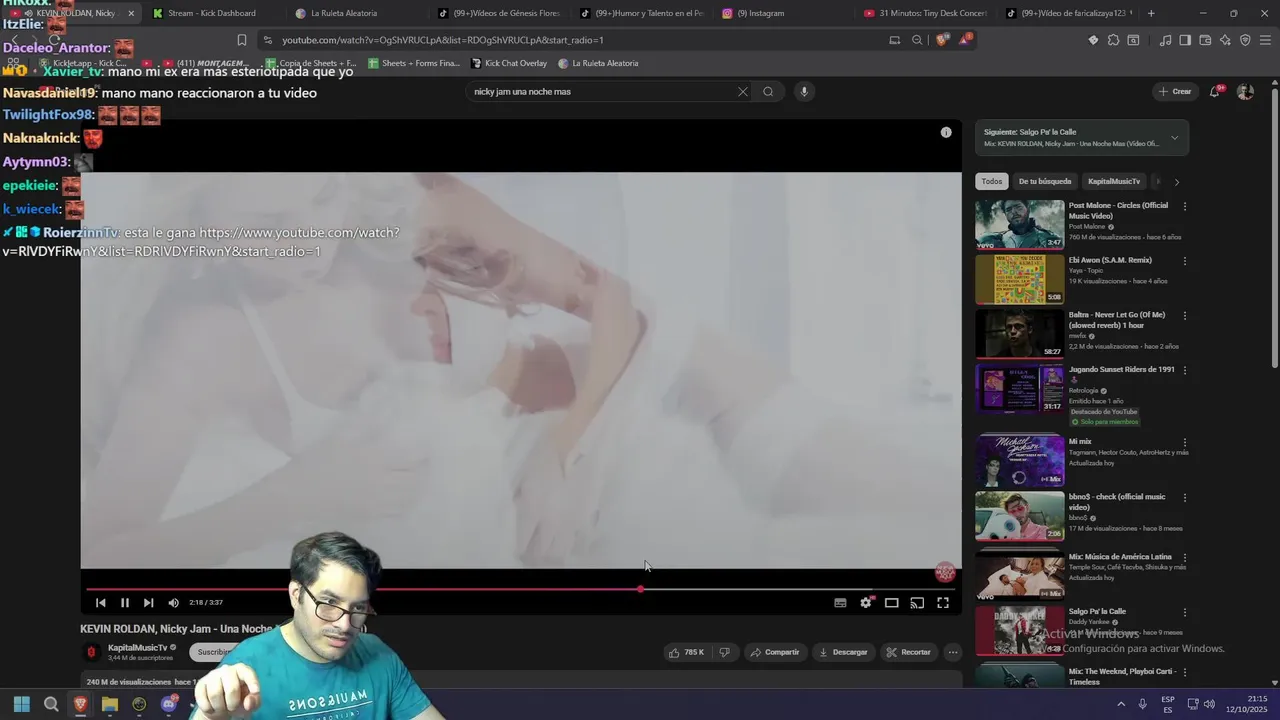Toggle subtitles on the player
Viewport: 1280px width, 720px height.
(x=840, y=603)
